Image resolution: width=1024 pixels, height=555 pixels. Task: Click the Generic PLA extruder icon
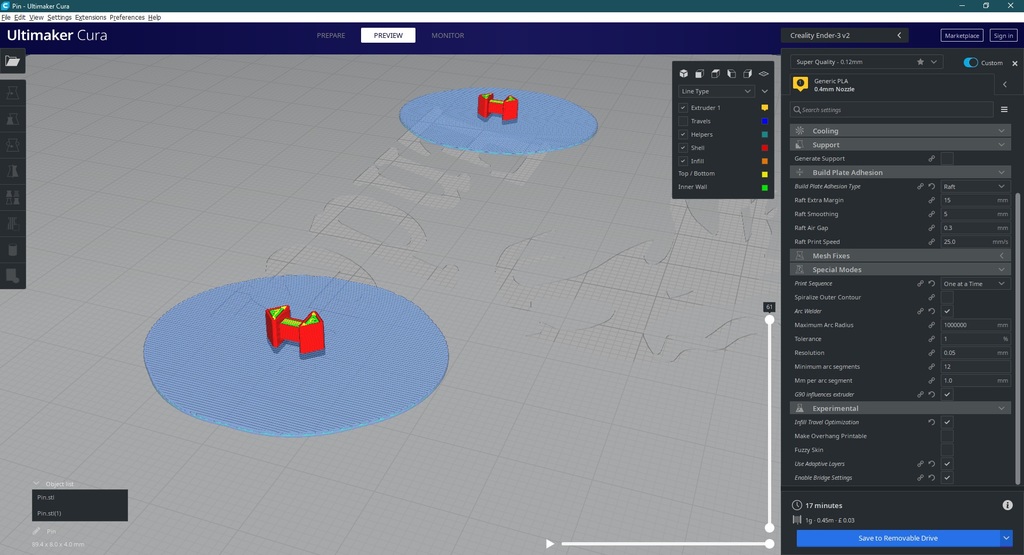pos(800,85)
